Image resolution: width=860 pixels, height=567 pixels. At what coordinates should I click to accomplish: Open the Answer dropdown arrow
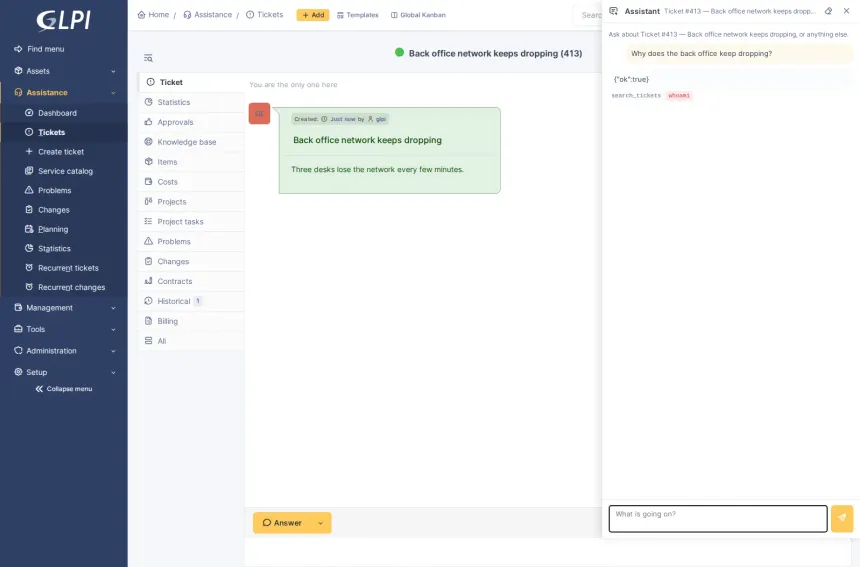321,523
